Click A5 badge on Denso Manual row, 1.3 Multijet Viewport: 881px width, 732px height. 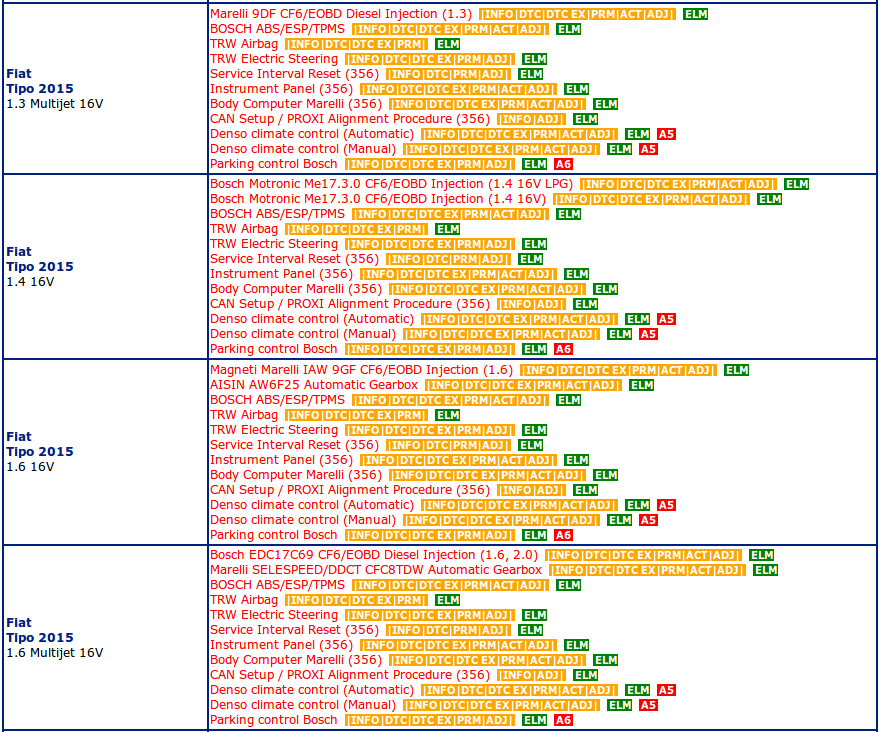click(x=648, y=149)
